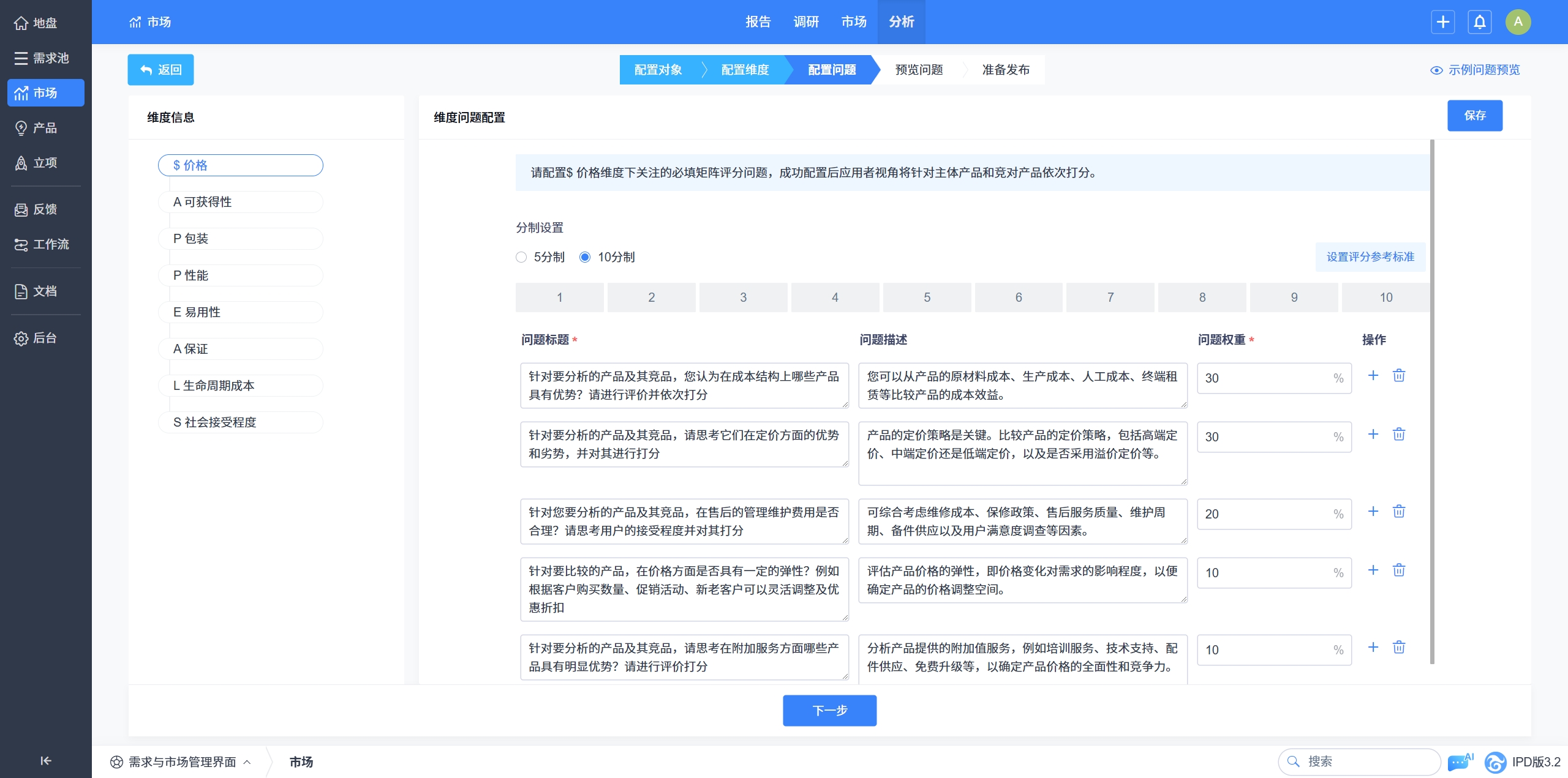
Task: Select the 5分制 radio option
Action: click(521, 257)
